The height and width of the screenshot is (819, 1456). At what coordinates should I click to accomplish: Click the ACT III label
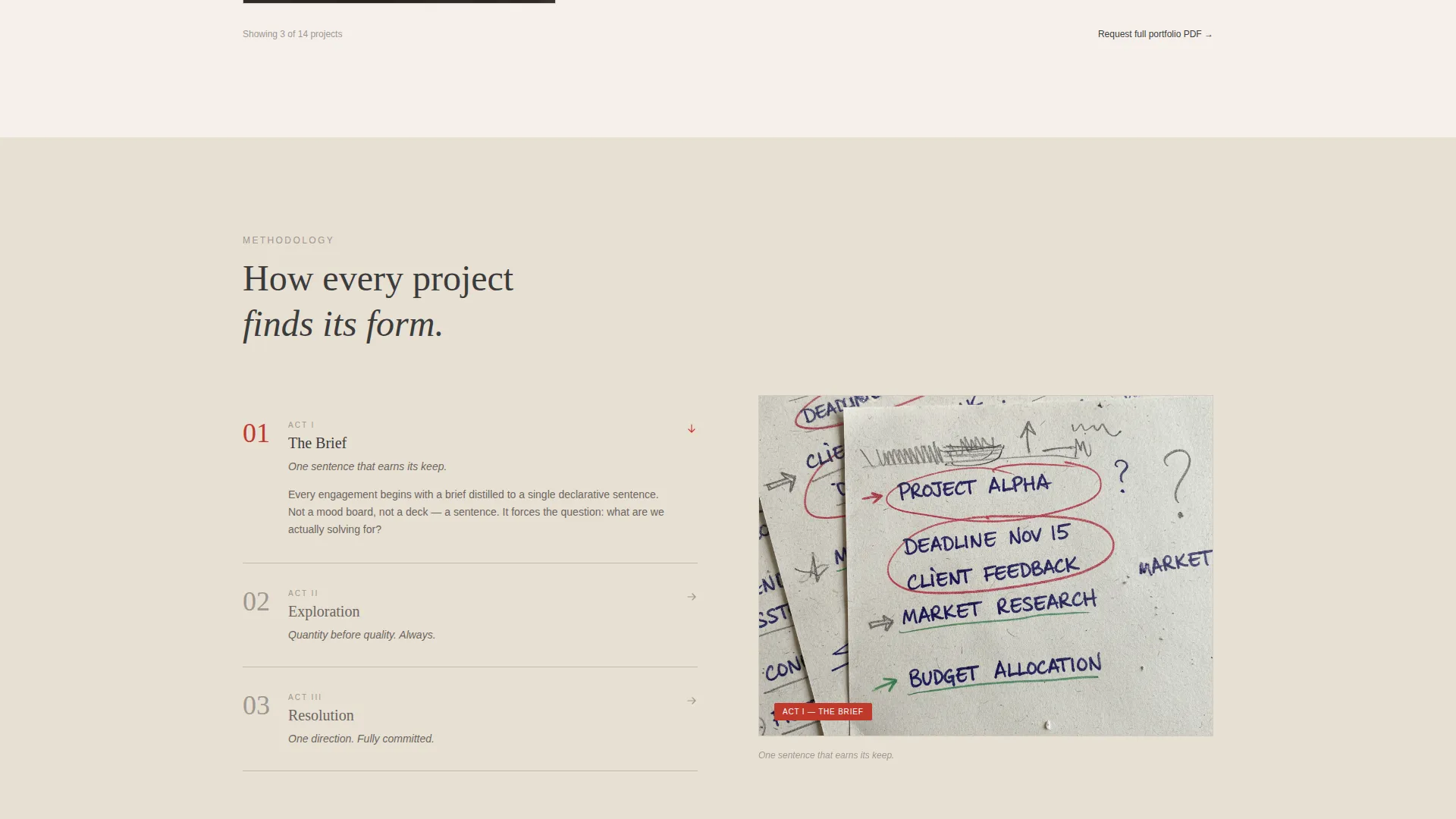click(x=305, y=698)
